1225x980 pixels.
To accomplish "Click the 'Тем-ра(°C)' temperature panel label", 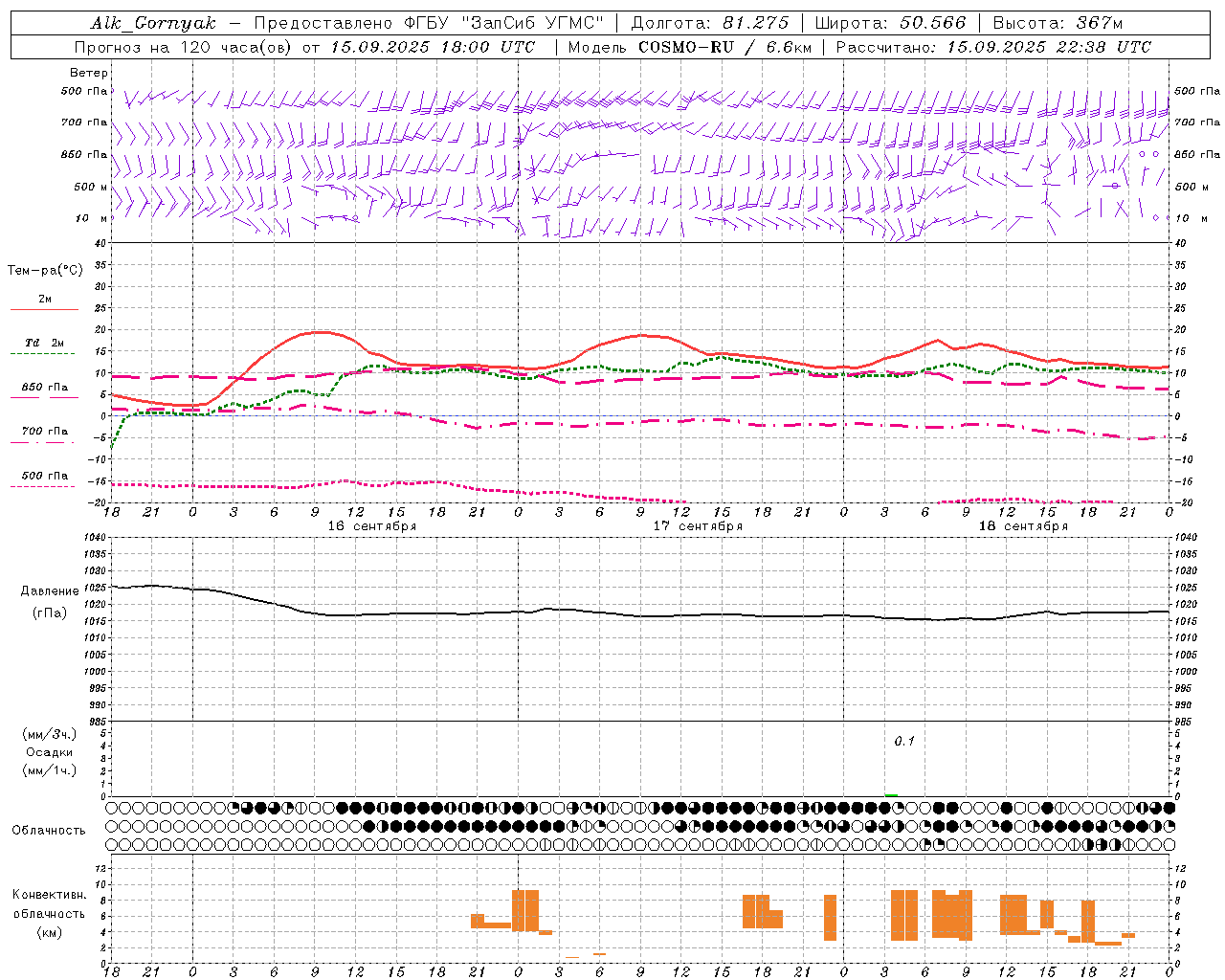I will 45,271.
